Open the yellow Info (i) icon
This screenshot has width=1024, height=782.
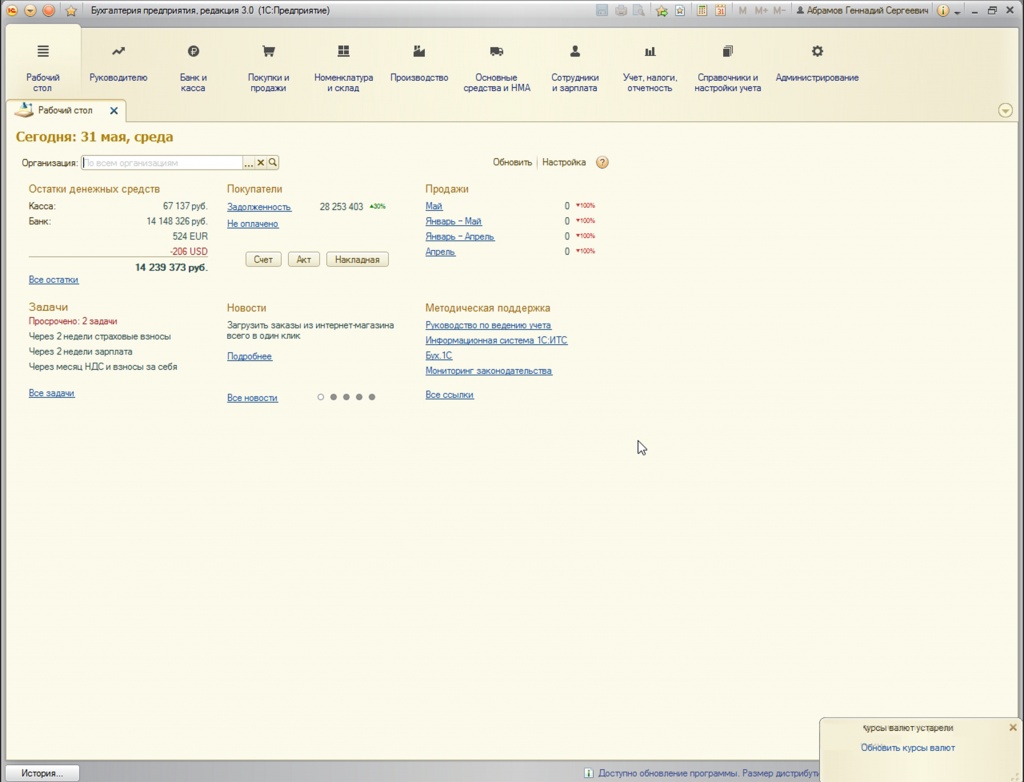(x=942, y=10)
